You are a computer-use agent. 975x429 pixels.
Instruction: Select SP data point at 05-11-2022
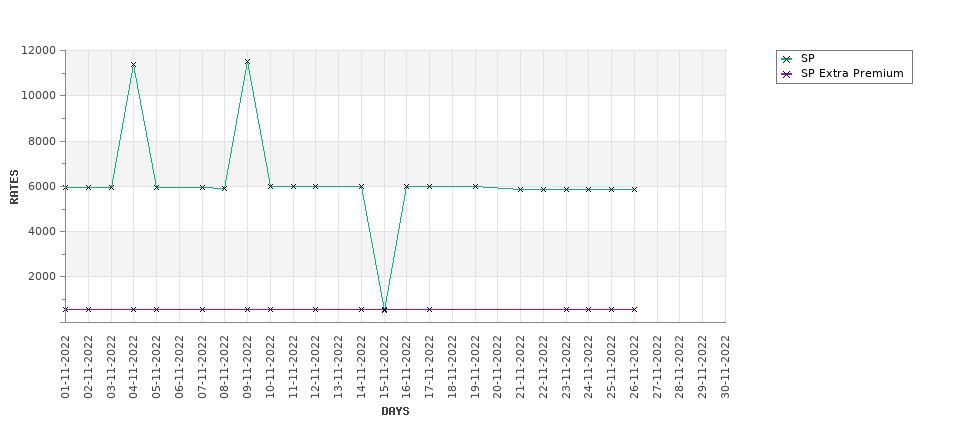157,187
